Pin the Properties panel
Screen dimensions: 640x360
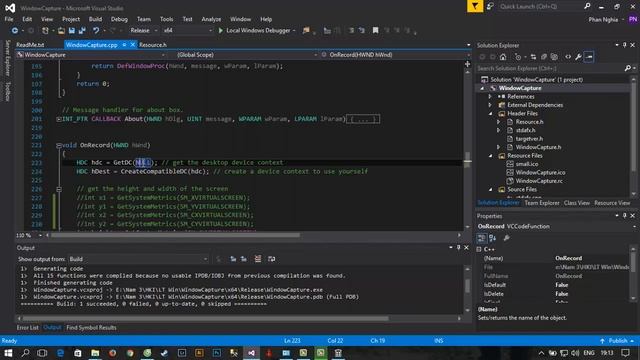pos(624,216)
